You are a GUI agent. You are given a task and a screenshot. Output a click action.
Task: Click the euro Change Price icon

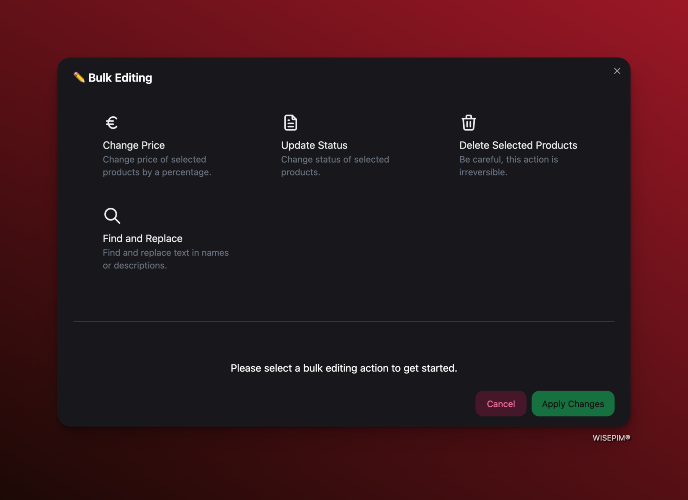(111, 123)
